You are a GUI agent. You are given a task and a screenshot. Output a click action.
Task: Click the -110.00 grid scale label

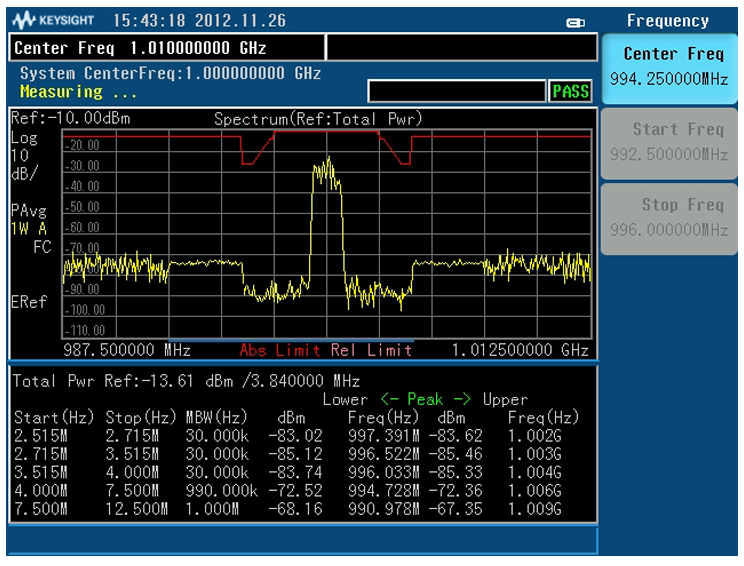pyautogui.click(x=85, y=330)
